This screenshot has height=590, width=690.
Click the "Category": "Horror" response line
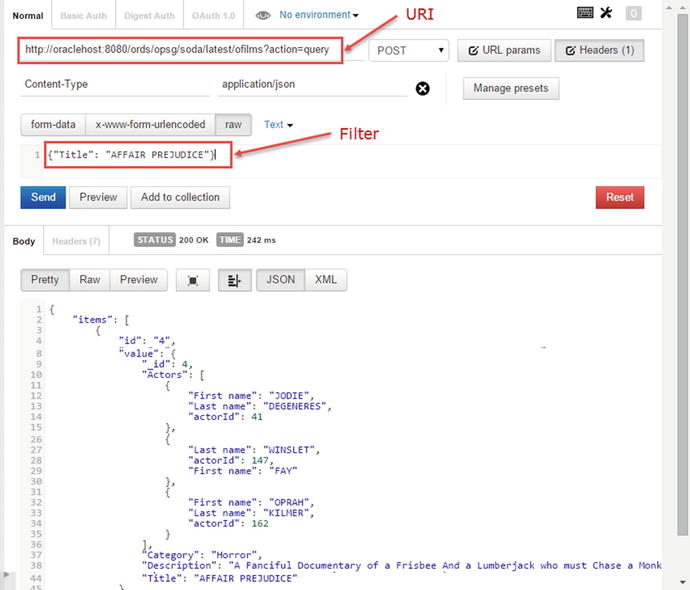coord(202,555)
